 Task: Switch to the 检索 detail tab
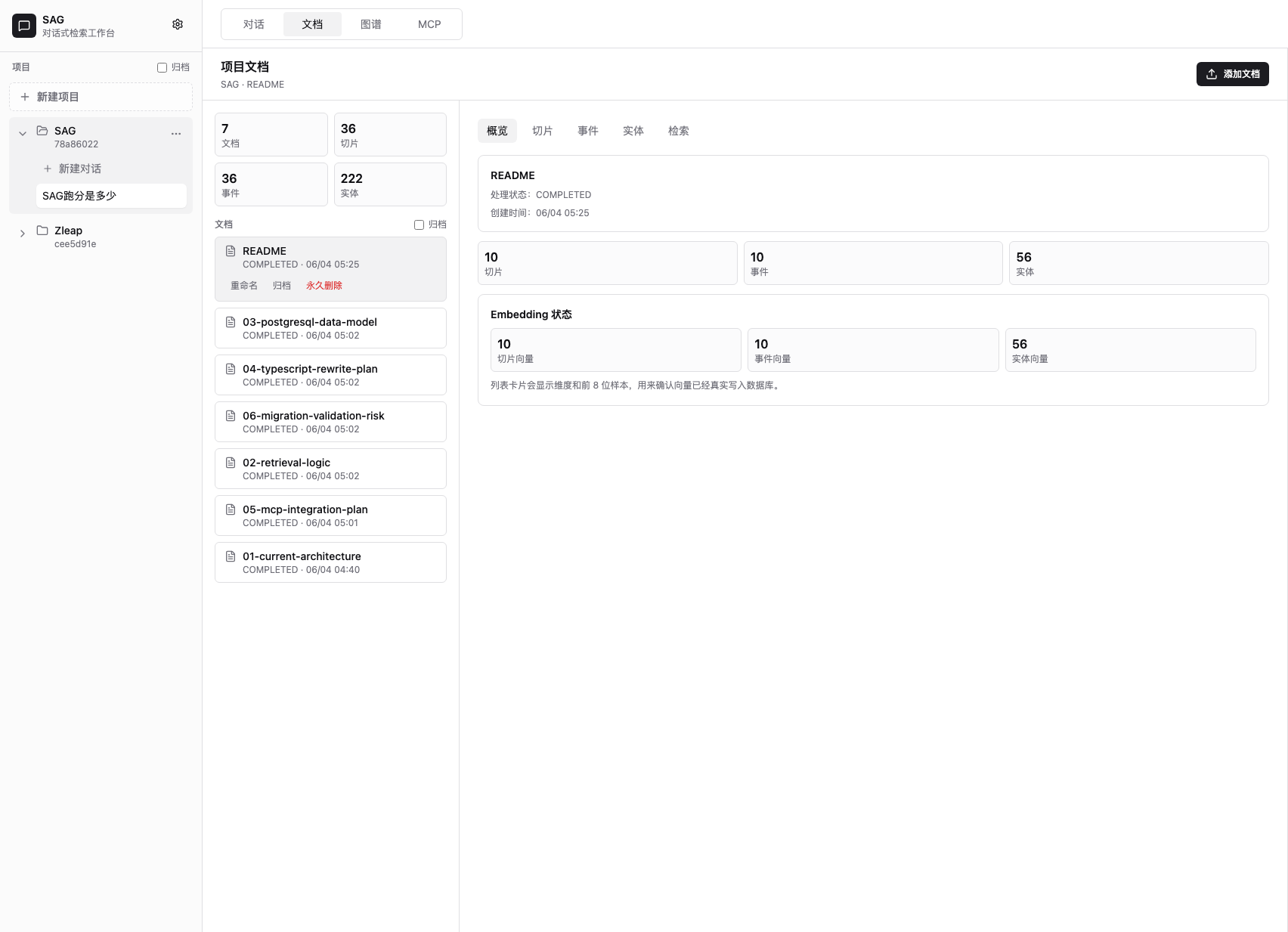(679, 131)
